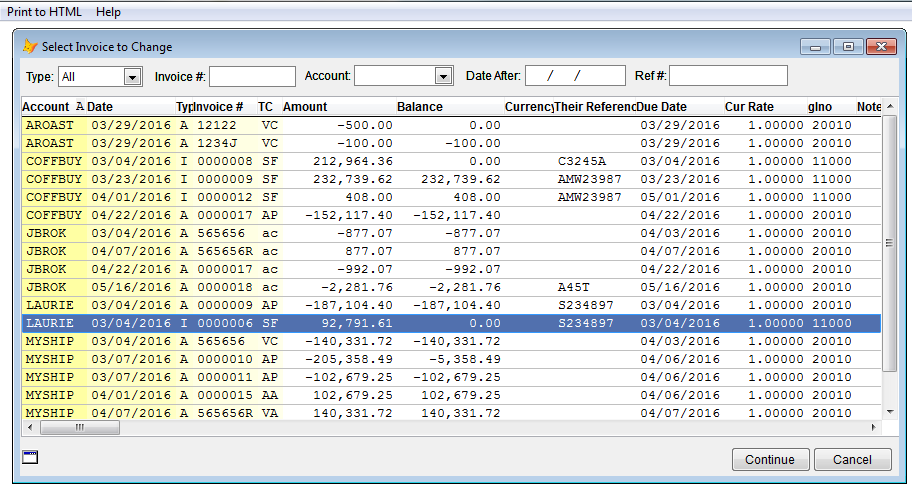Minimize the Select Invoice to Change dialog

point(815,47)
